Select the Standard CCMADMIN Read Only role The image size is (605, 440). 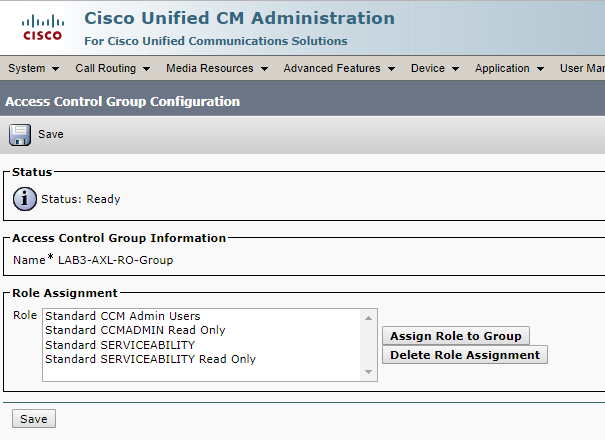coord(135,330)
